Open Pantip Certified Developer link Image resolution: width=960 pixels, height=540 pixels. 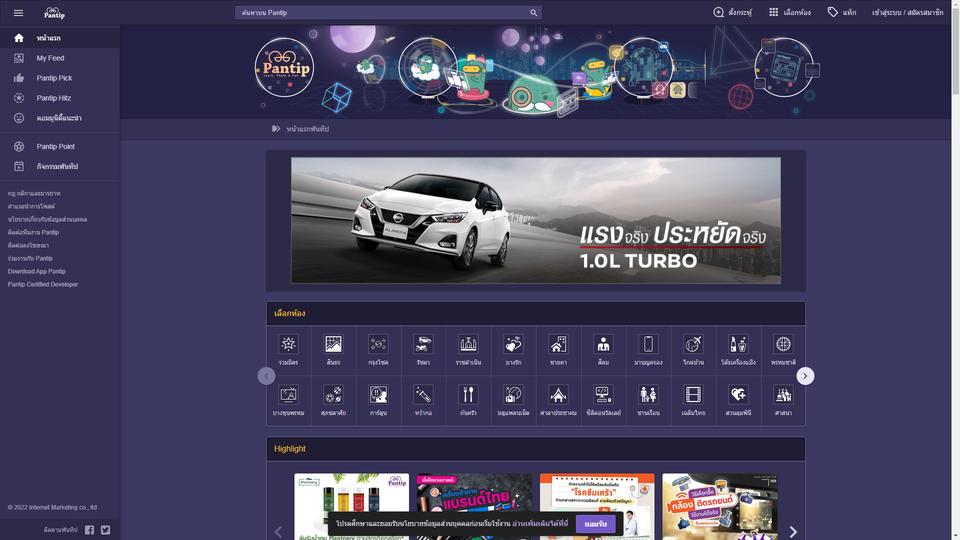click(43, 284)
